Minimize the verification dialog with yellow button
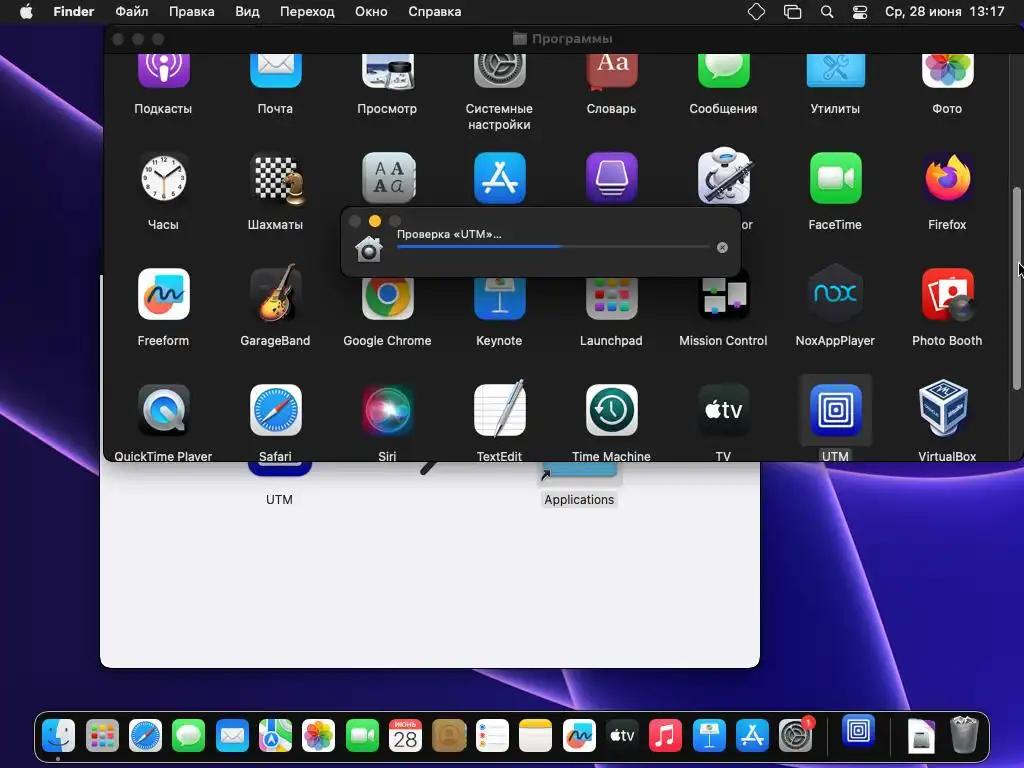This screenshot has width=1024, height=768. pos(375,221)
